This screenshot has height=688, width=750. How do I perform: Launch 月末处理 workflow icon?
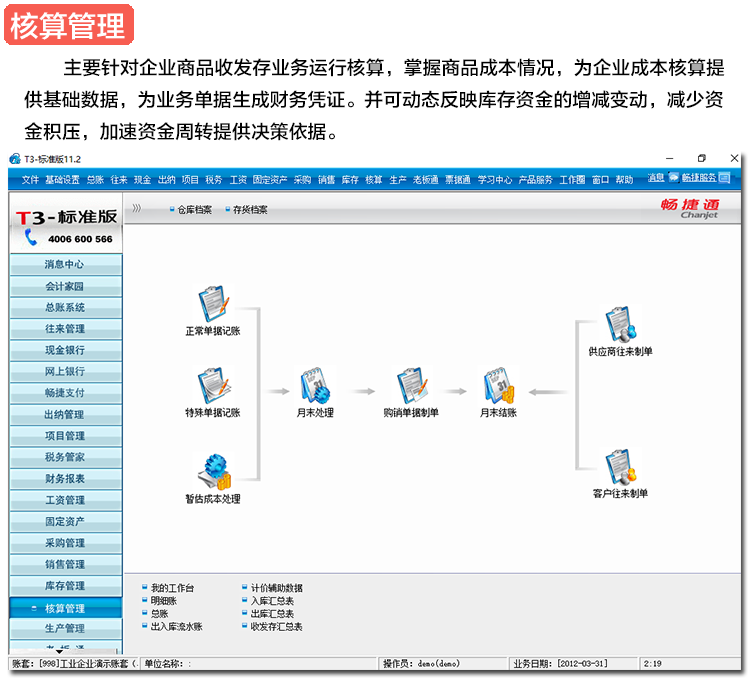point(314,385)
